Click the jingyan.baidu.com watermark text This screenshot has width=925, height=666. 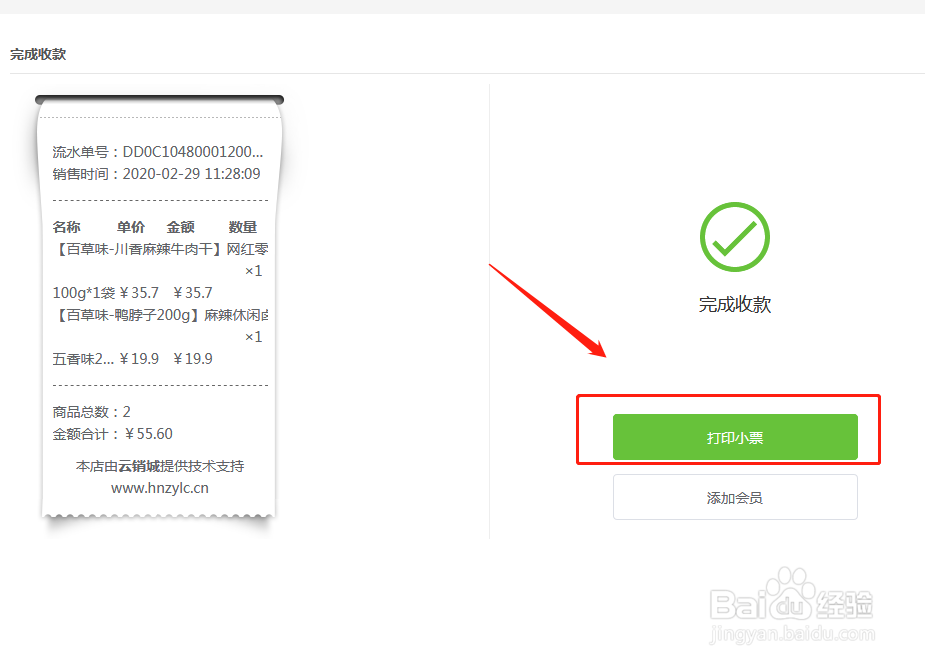point(792,634)
